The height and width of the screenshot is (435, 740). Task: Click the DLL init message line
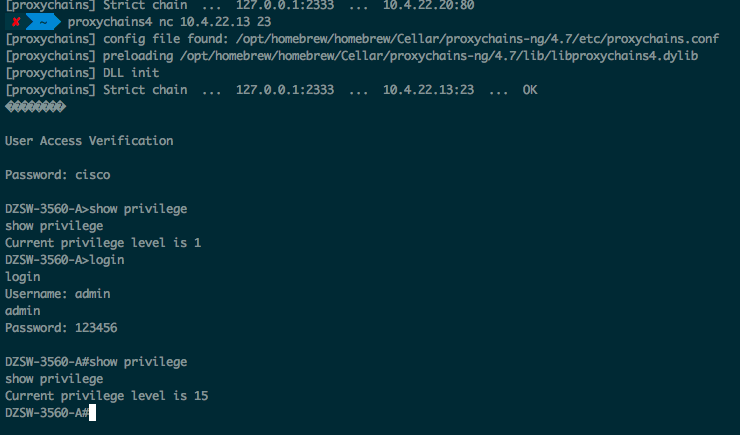82,73
